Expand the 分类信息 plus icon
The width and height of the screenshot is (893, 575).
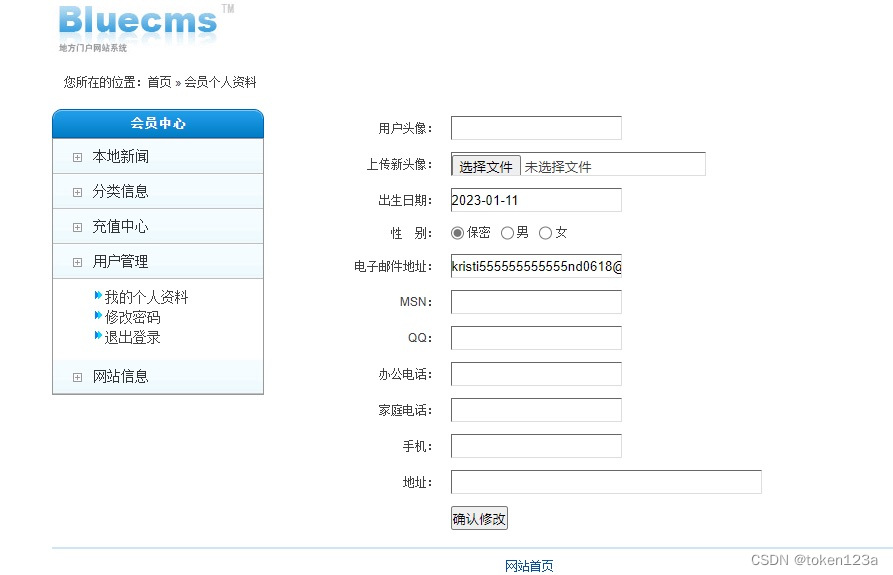pyautogui.click(x=77, y=192)
